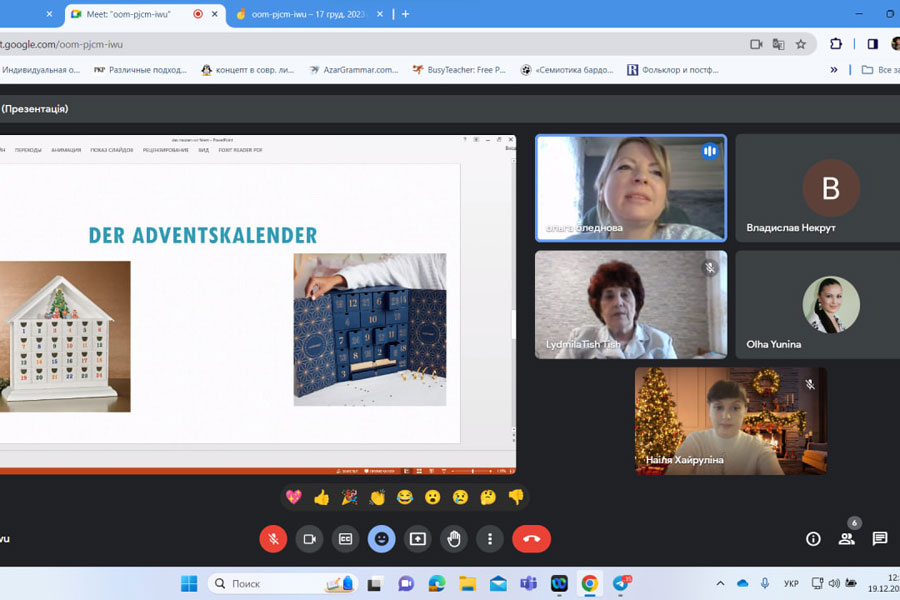Viewport: 900px width, 600px height.
Task: Open the meeting chat panel
Action: 879,539
